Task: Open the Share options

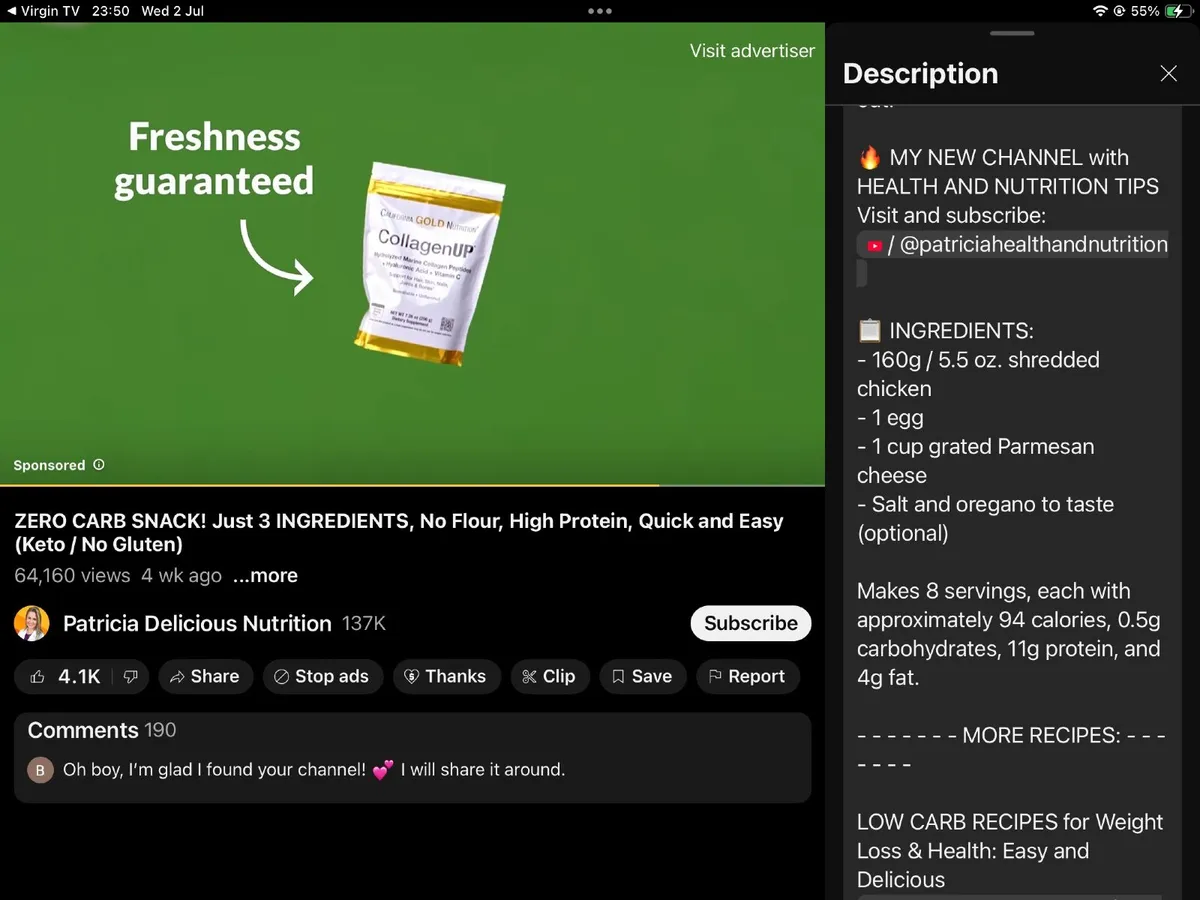Action: click(x=205, y=677)
